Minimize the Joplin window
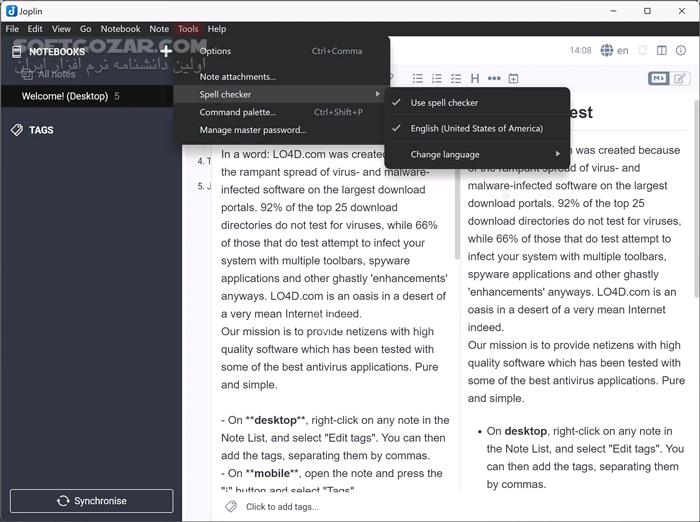The height and width of the screenshot is (522, 700). point(614,11)
